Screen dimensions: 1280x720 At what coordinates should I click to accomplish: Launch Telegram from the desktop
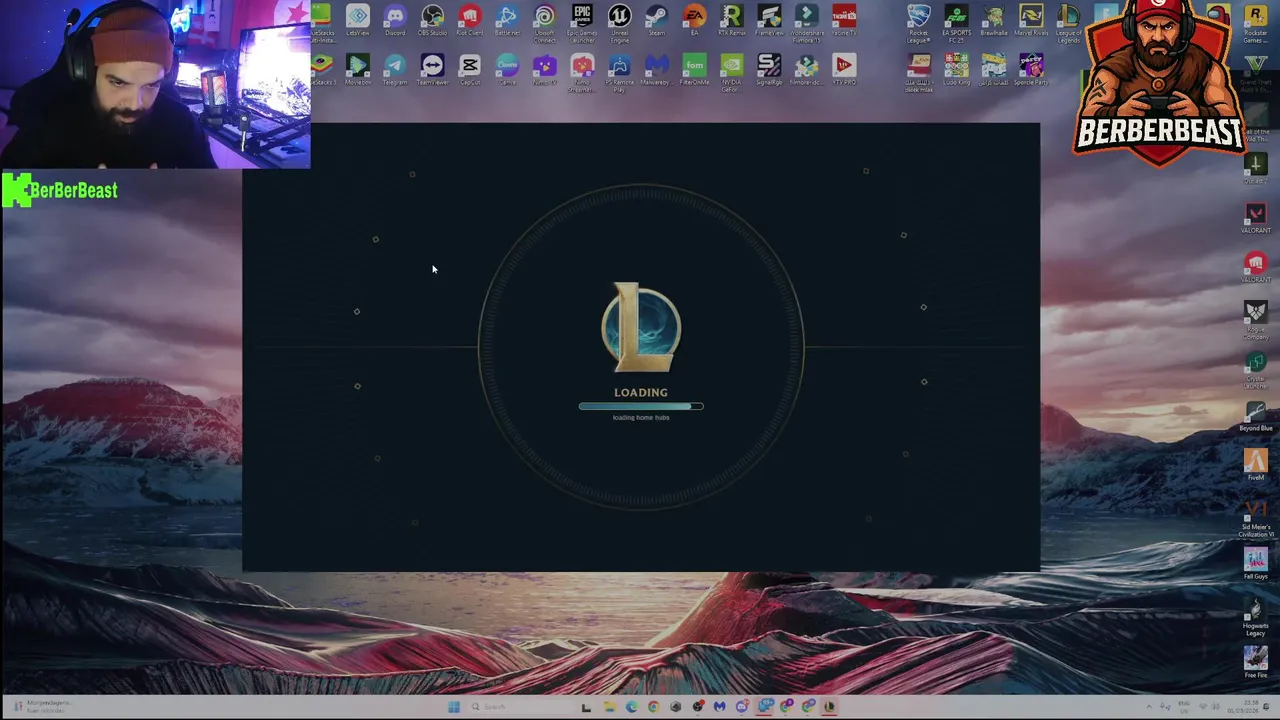[x=395, y=70]
